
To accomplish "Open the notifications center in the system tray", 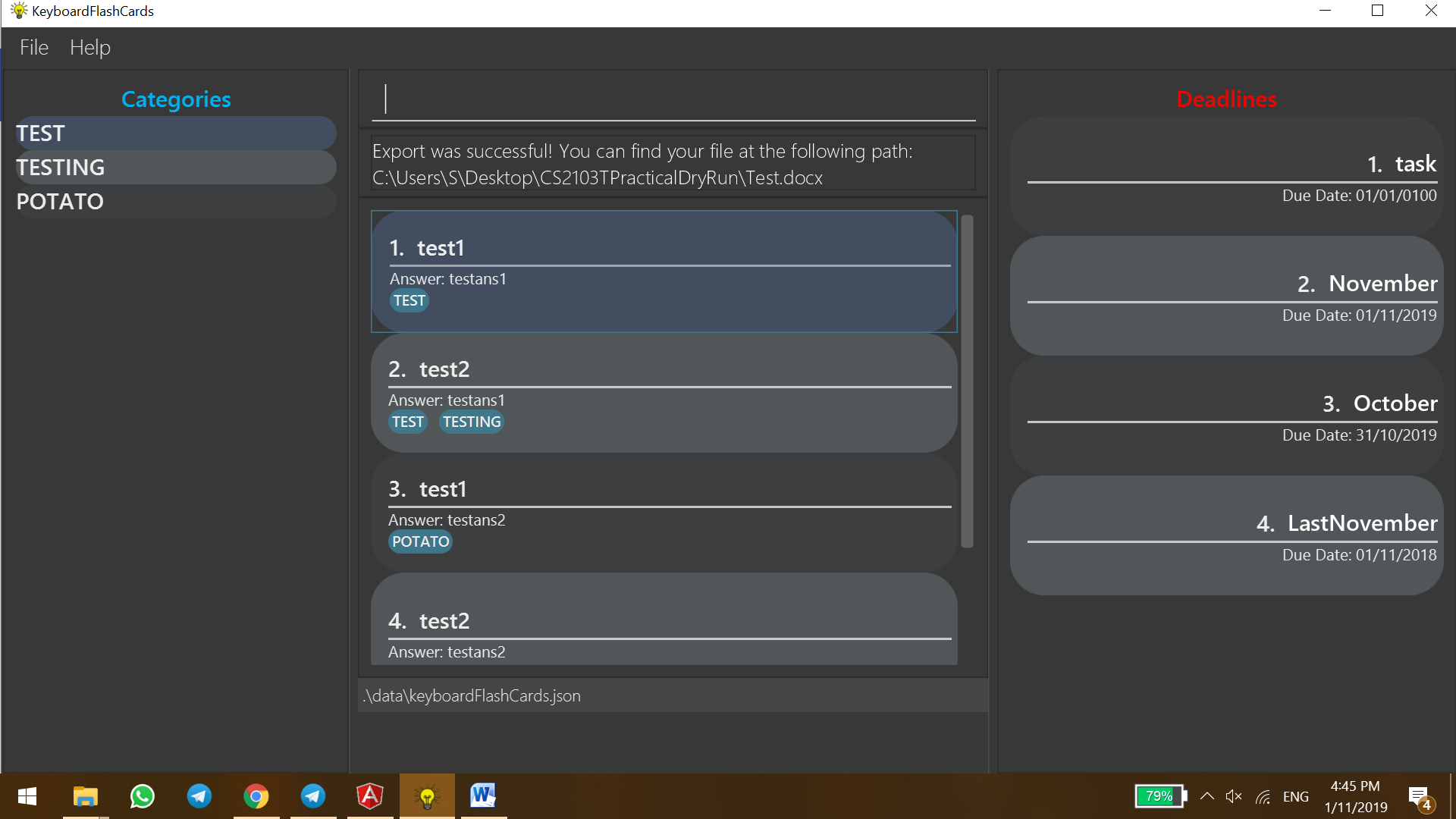I will tap(1420, 796).
